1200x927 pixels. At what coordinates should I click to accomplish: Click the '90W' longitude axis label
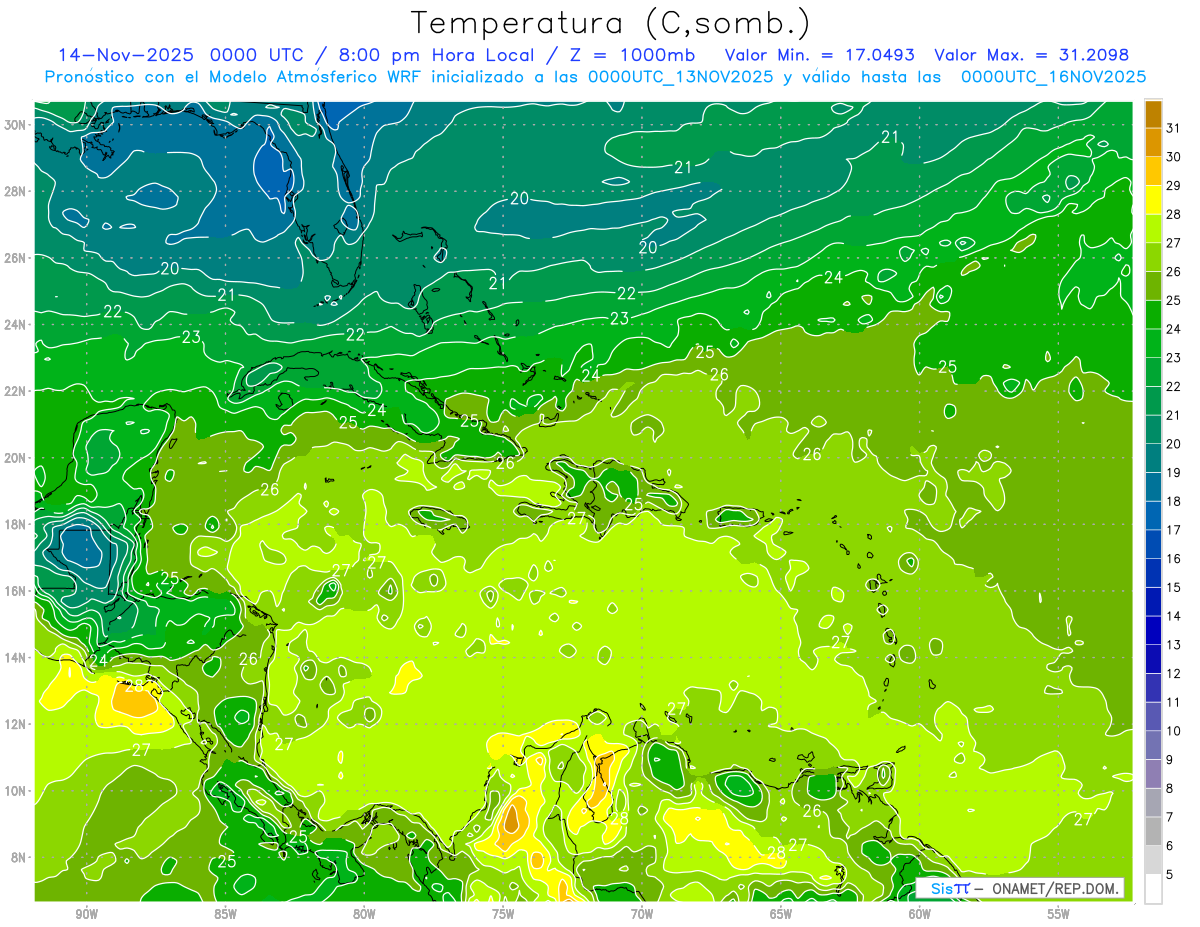click(86, 914)
